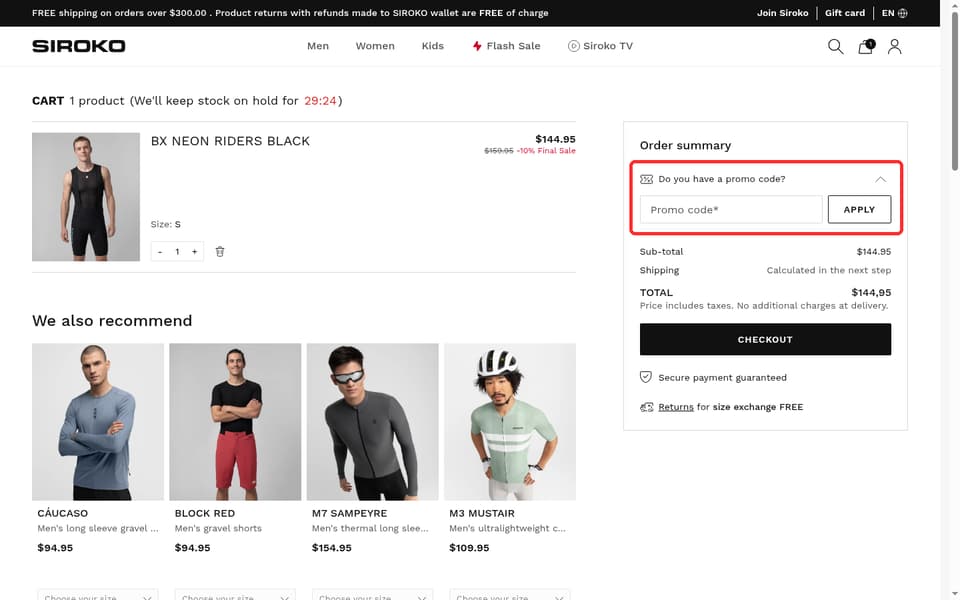
Task: Click the returns truck icon
Action: click(647, 407)
